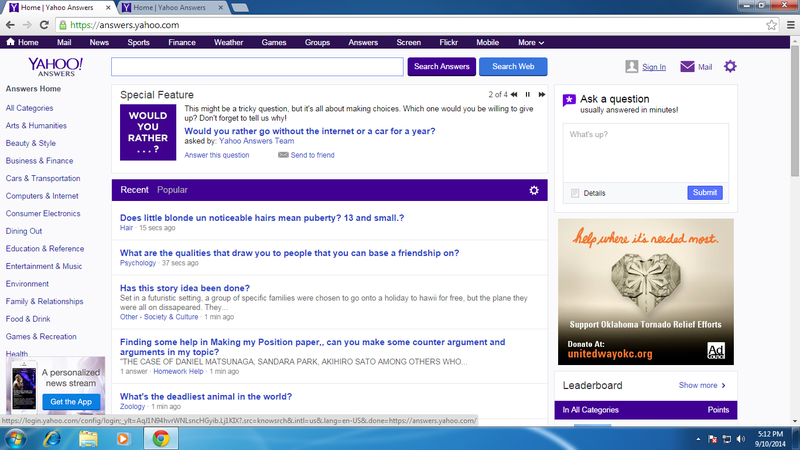Viewport: 800px width, 450px height.
Task: Click Show more chevron on Leaderboard
Action: coord(723,385)
